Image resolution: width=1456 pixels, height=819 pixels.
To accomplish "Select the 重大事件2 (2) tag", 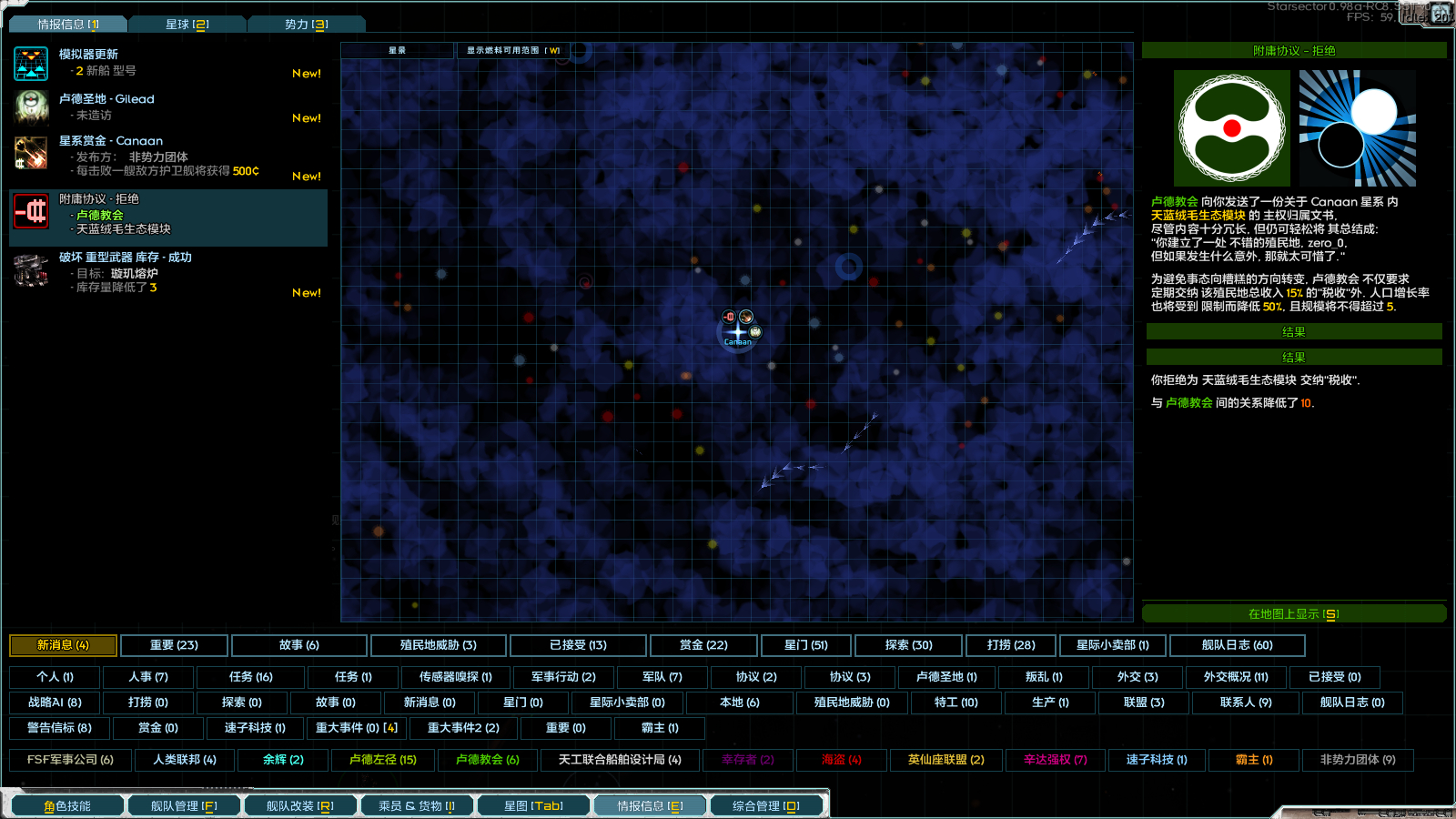I will point(464,728).
